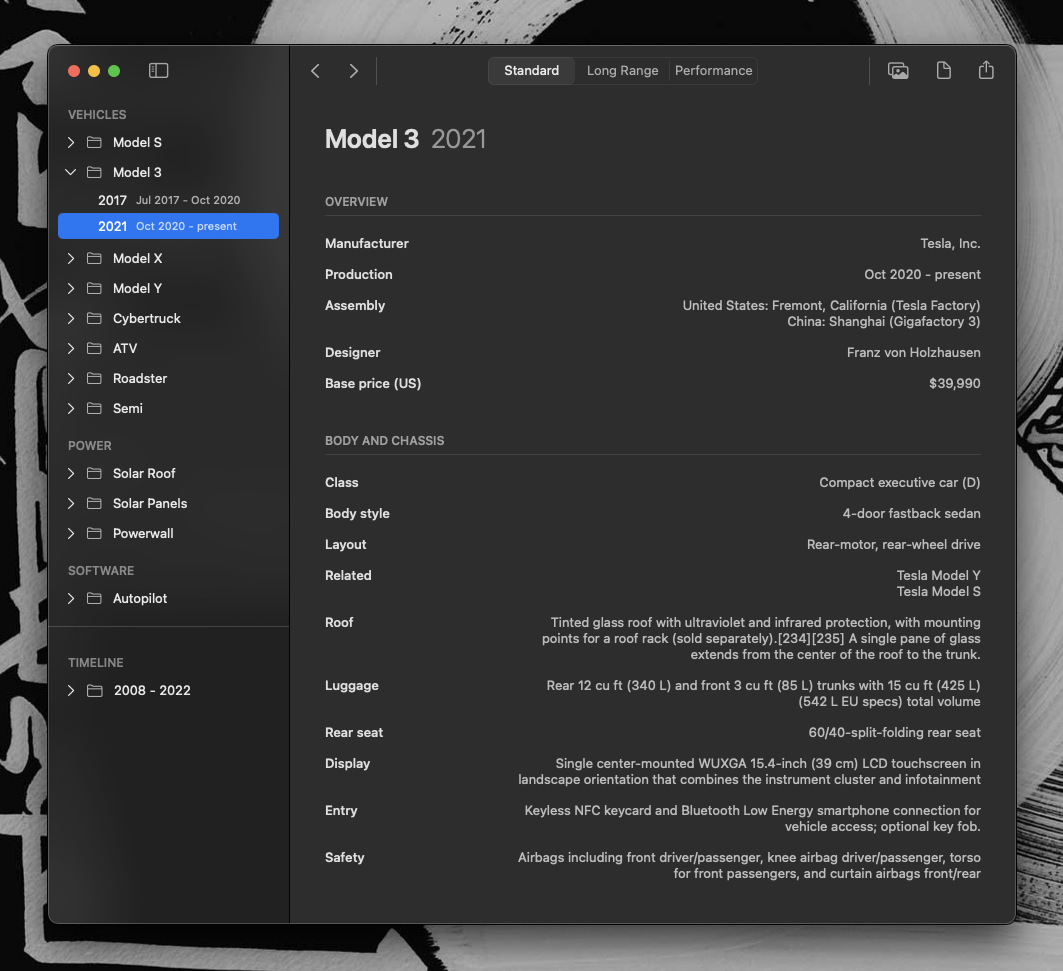
Task: Click the Cybertruck folder icon
Action: 95,318
